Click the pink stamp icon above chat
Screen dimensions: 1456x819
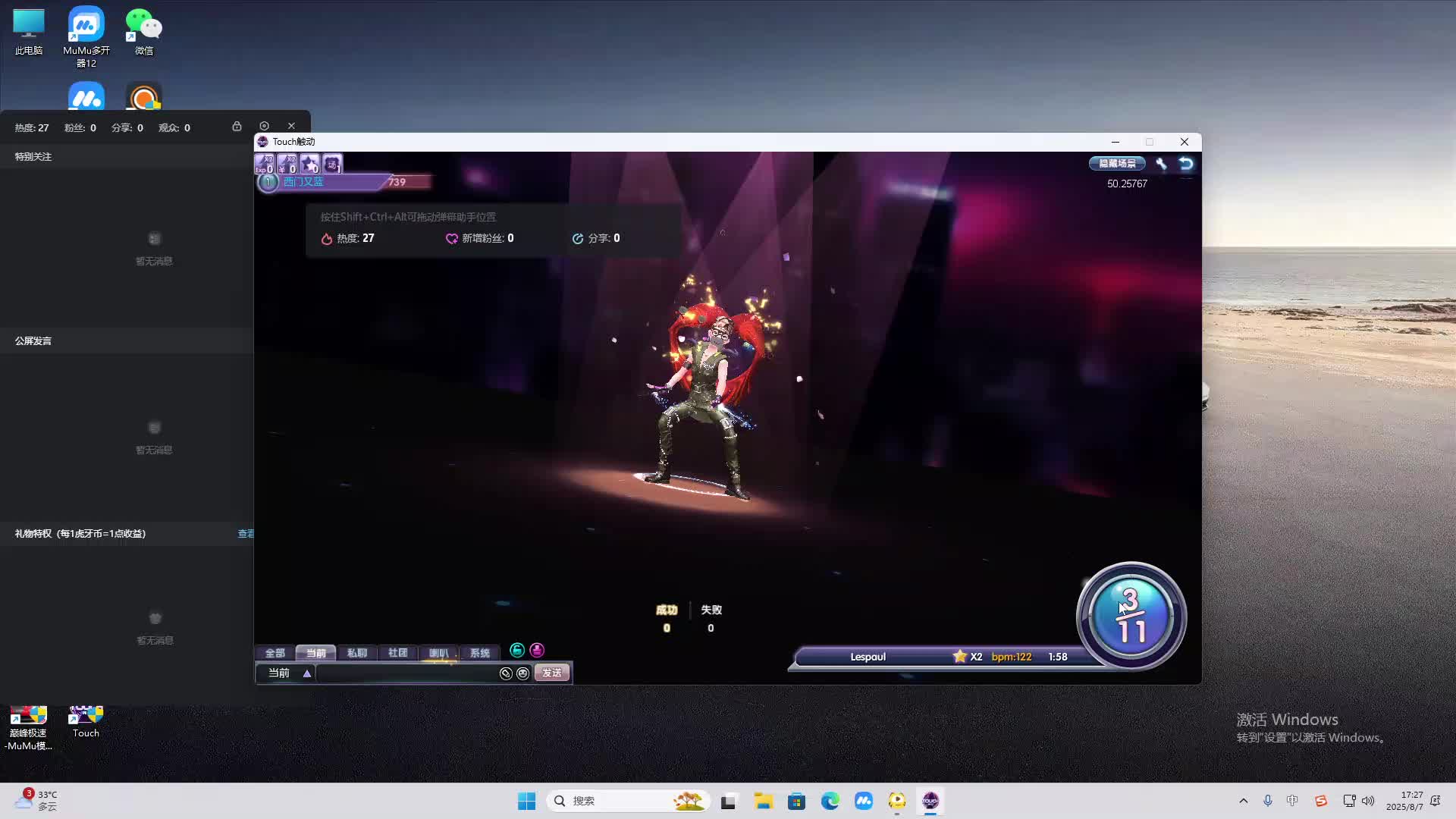(x=537, y=650)
